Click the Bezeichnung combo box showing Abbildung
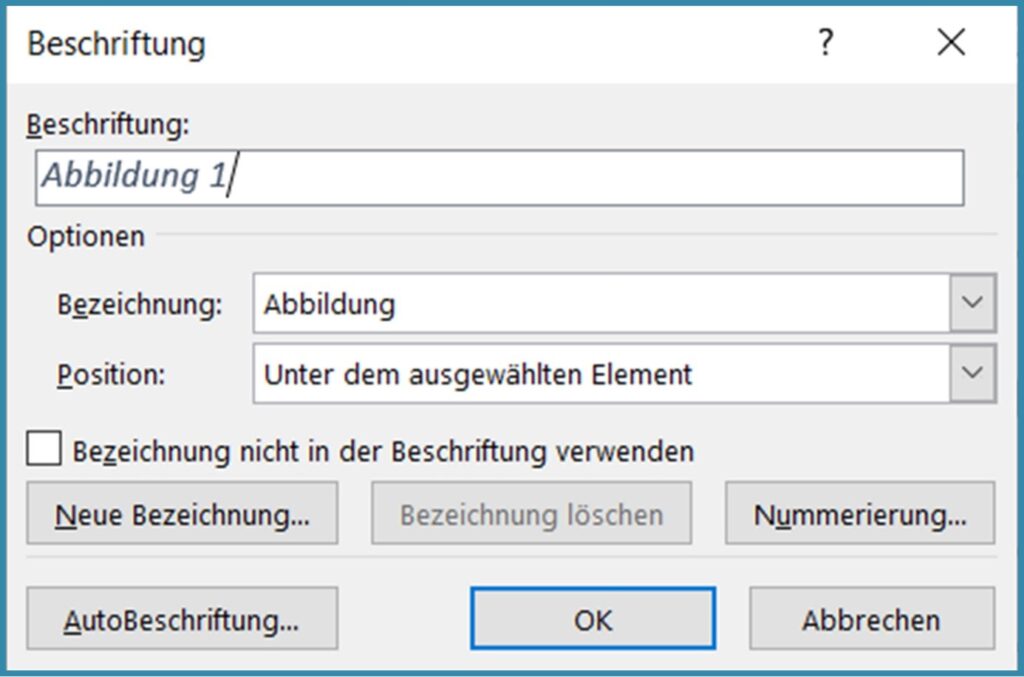1024x677 pixels. point(602,304)
